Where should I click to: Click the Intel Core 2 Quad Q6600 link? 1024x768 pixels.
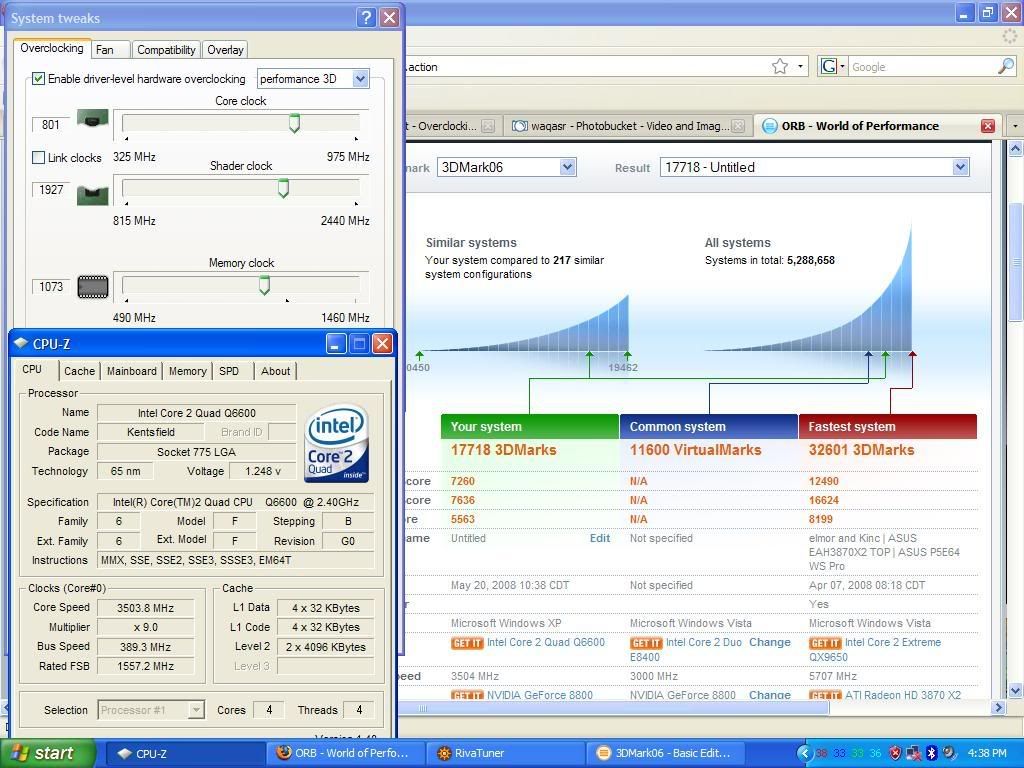point(546,643)
